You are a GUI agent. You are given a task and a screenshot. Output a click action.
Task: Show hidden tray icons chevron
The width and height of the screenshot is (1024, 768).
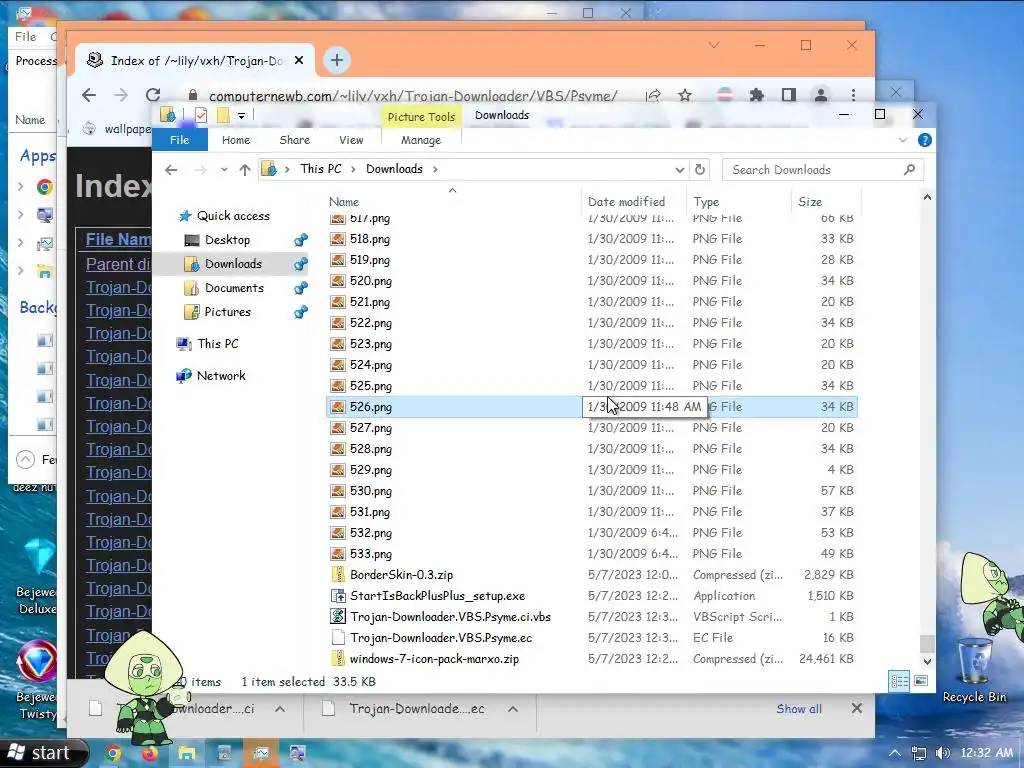tap(895, 754)
